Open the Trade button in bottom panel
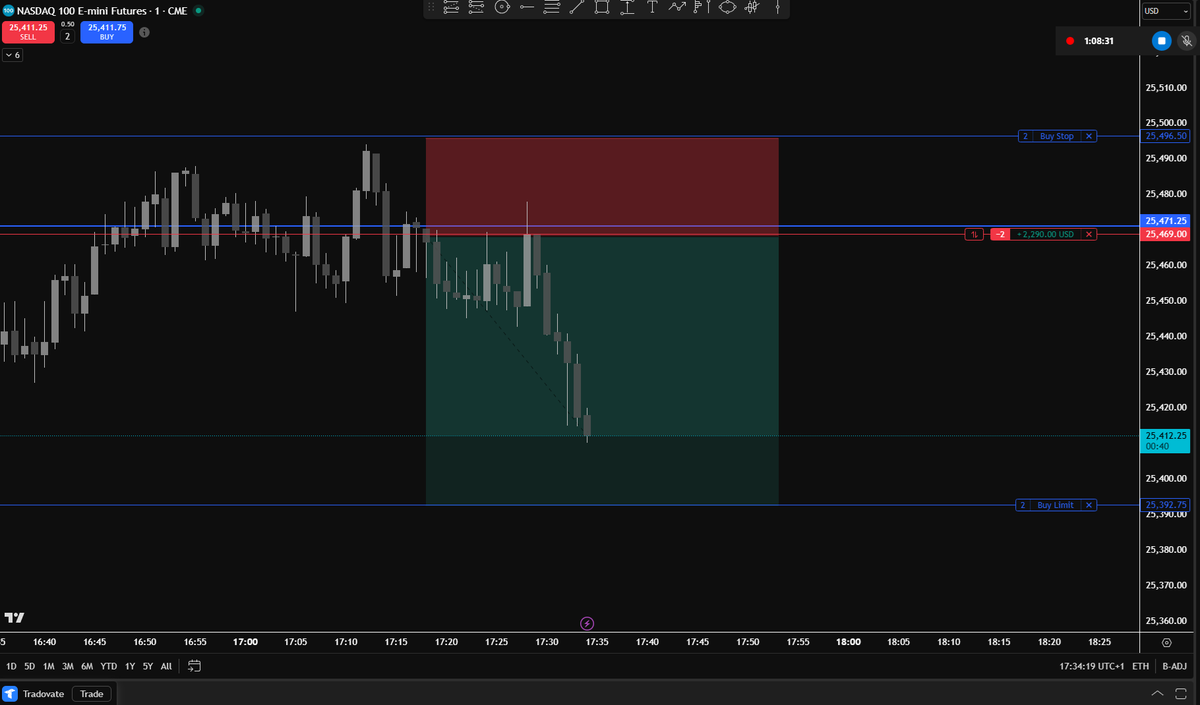This screenshot has width=1200, height=705. coord(92,693)
